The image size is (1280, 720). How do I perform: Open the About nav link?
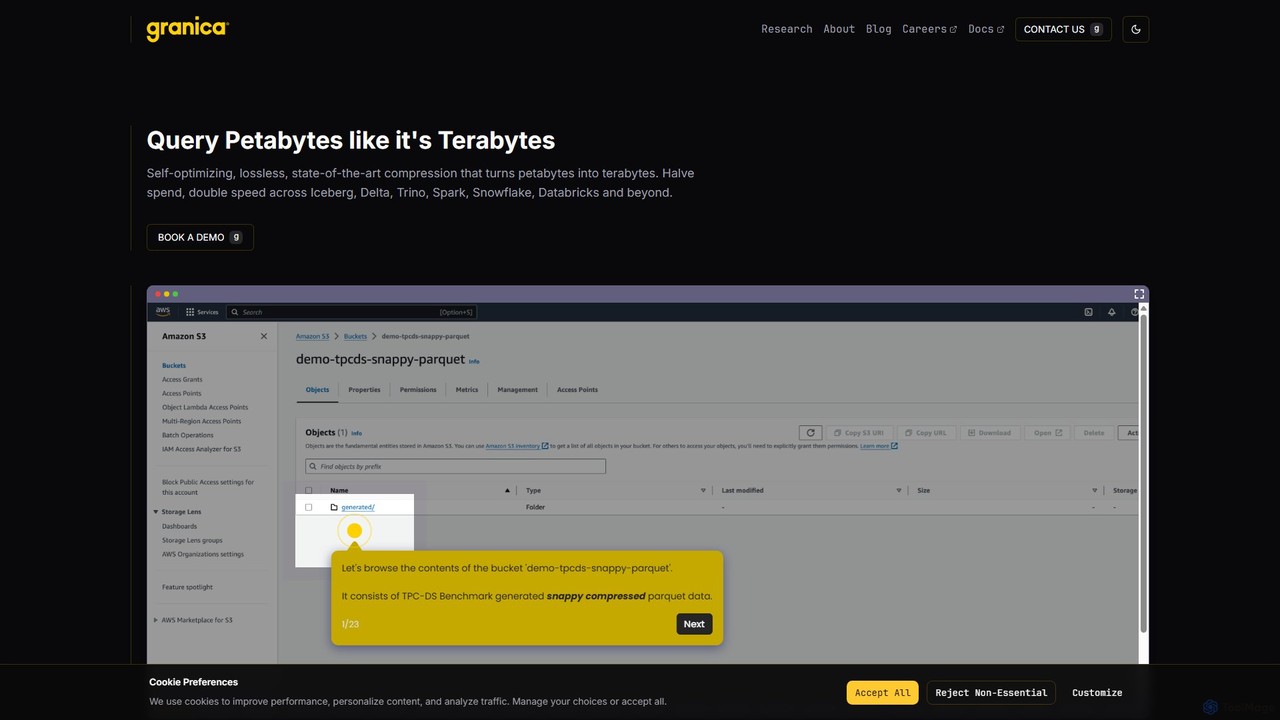(x=839, y=29)
